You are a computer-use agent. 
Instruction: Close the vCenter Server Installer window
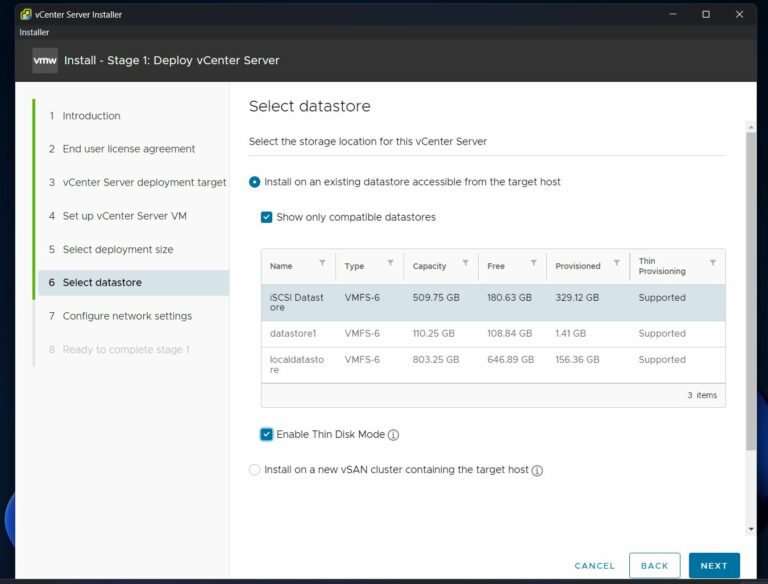pyautogui.click(x=740, y=14)
